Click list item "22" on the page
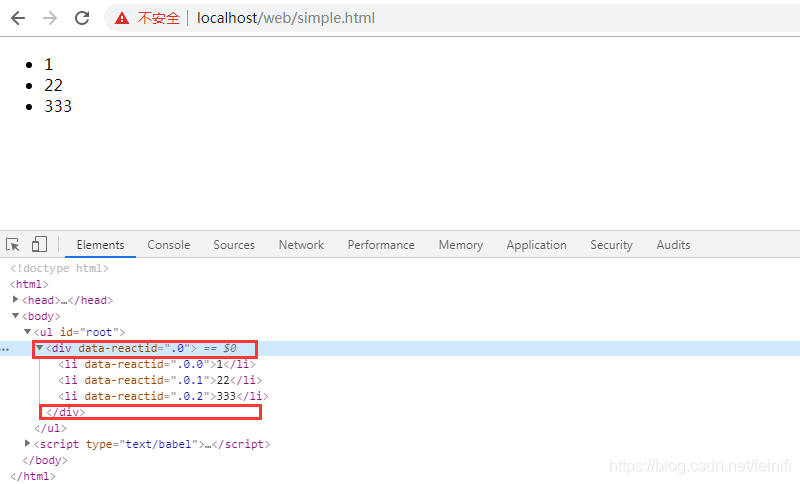800x484 pixels. point(54,85)
